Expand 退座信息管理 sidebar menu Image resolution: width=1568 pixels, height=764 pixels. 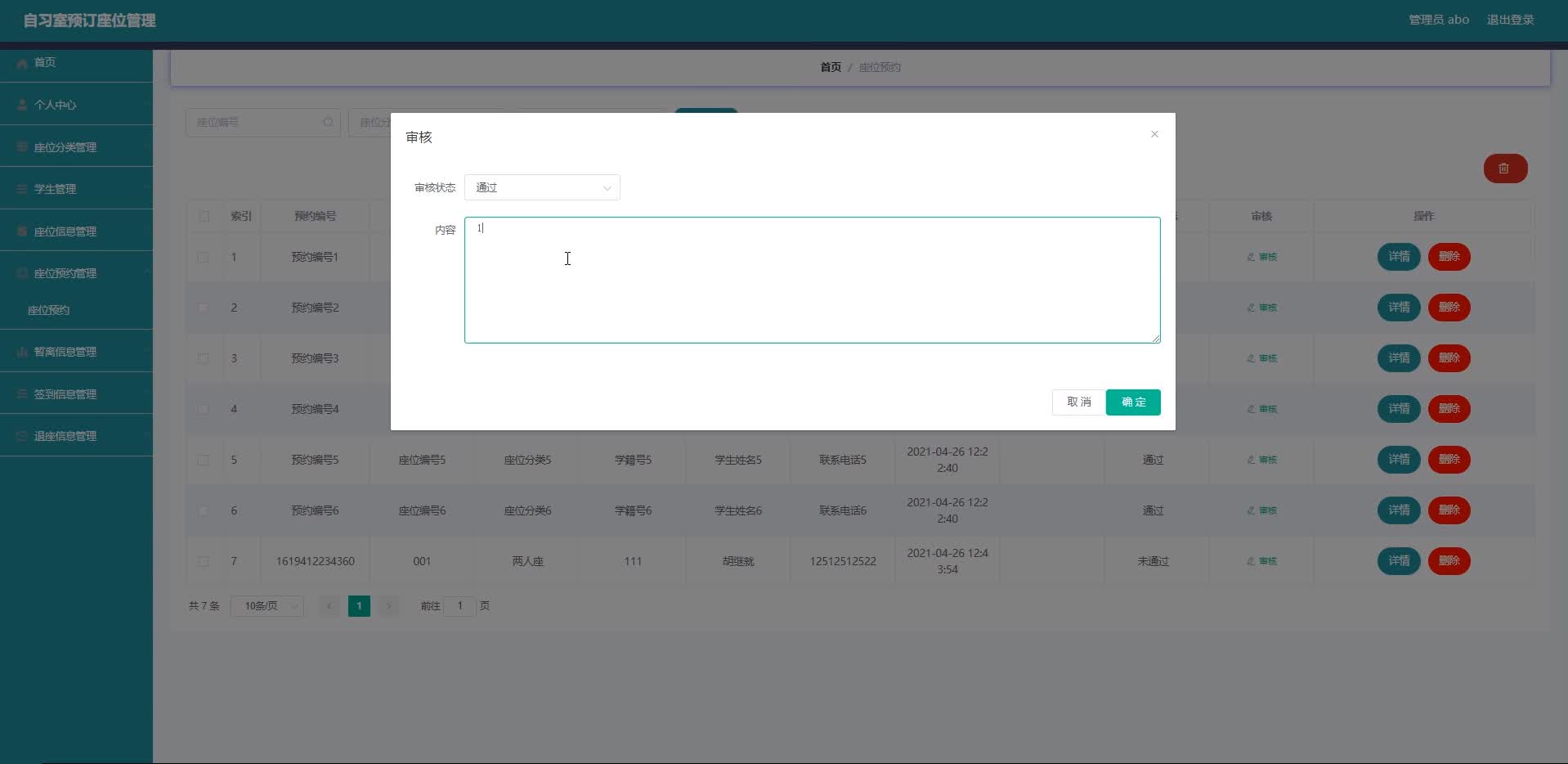pyautogui.click(x=76, y=436)
